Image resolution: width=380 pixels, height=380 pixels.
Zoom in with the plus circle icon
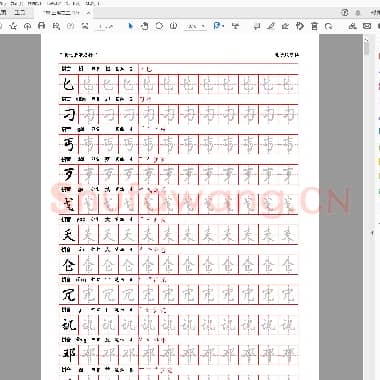point(173,26)
